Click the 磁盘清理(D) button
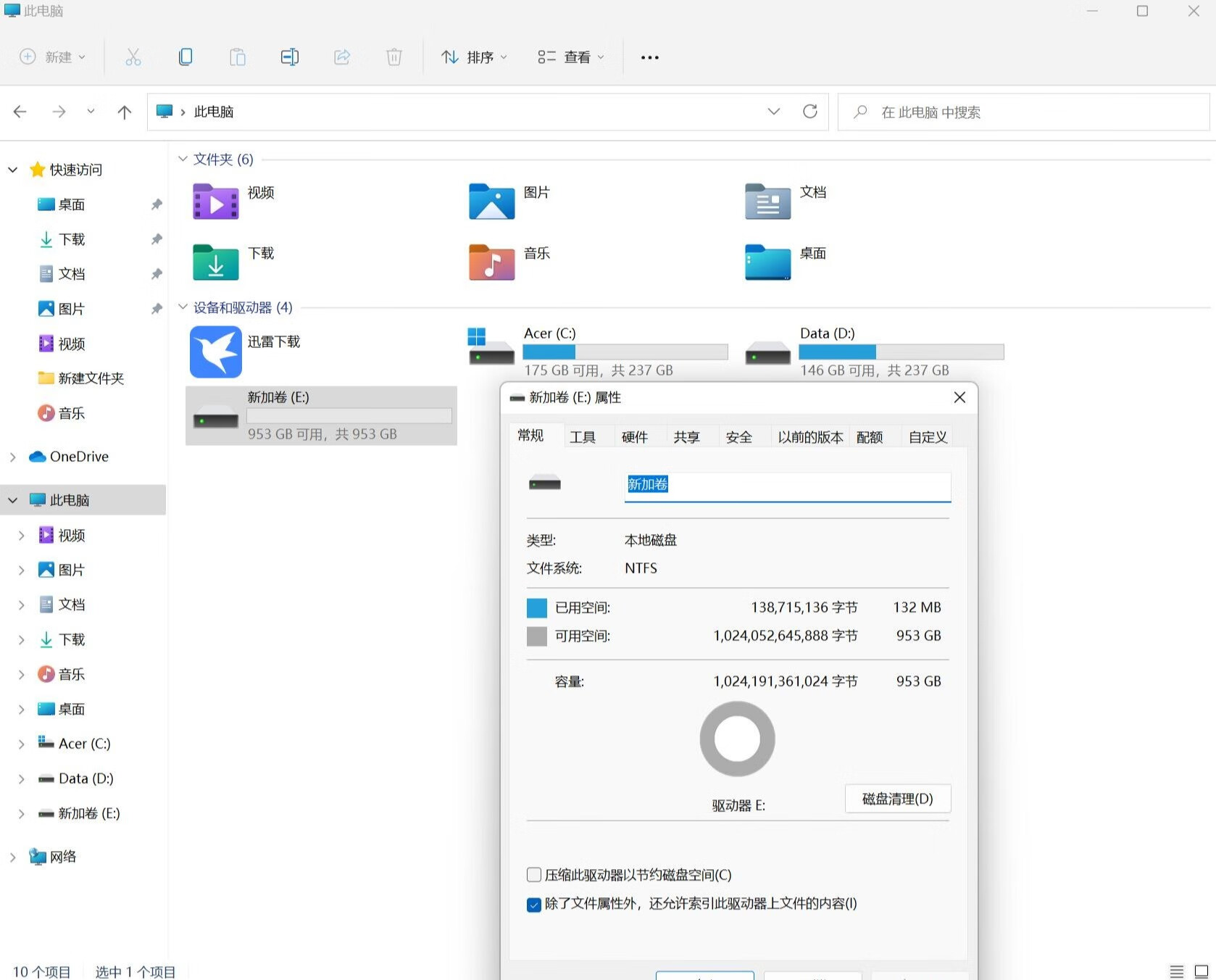 coord(897,798)
